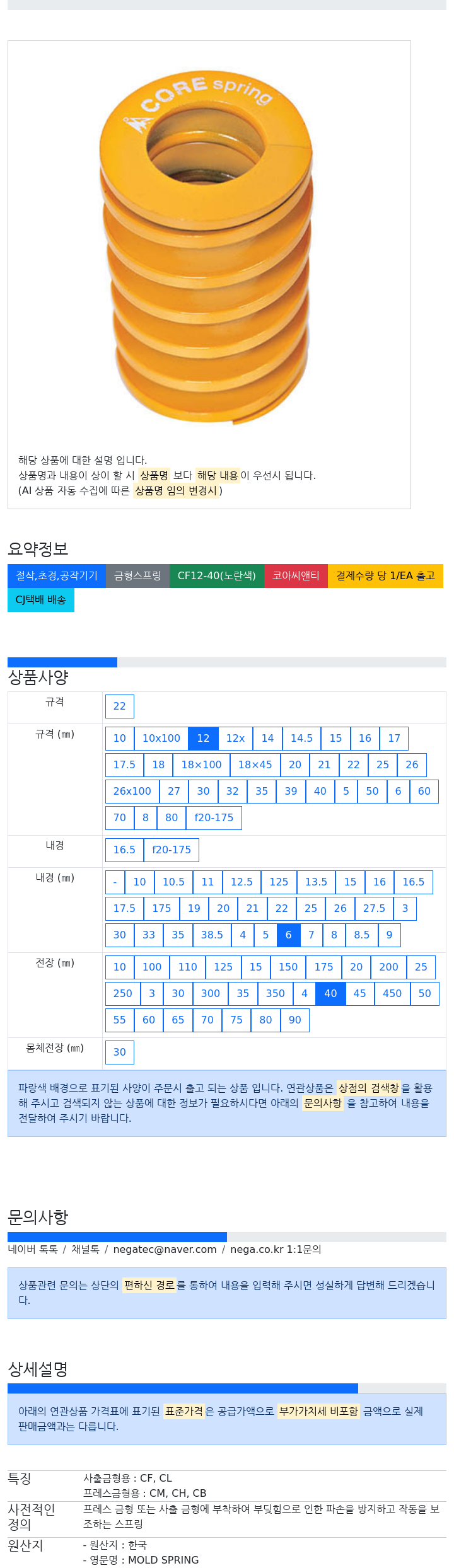Image resolution: width=454 pixels, height=1568 pixels.
Task: Select the highlighted 6 내경 option
Action: [x=288, y=935]
